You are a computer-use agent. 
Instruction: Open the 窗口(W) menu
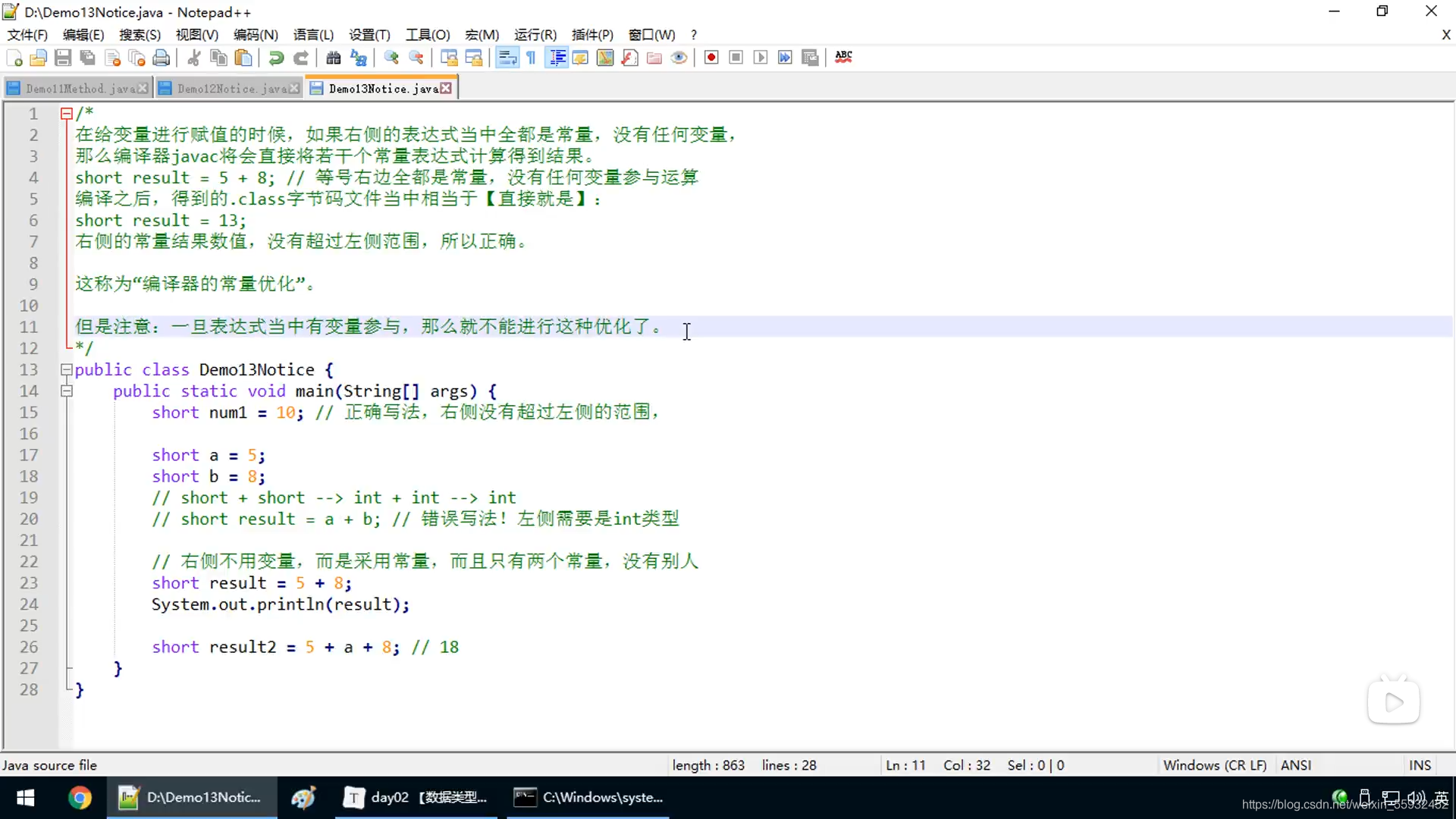[651, 35]
